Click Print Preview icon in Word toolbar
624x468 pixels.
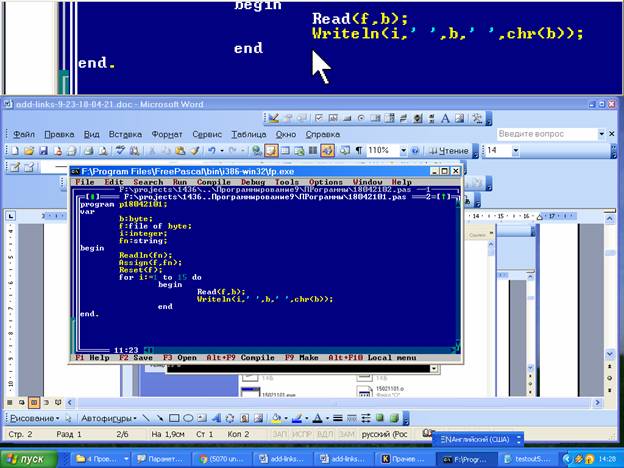coord(103,151)
